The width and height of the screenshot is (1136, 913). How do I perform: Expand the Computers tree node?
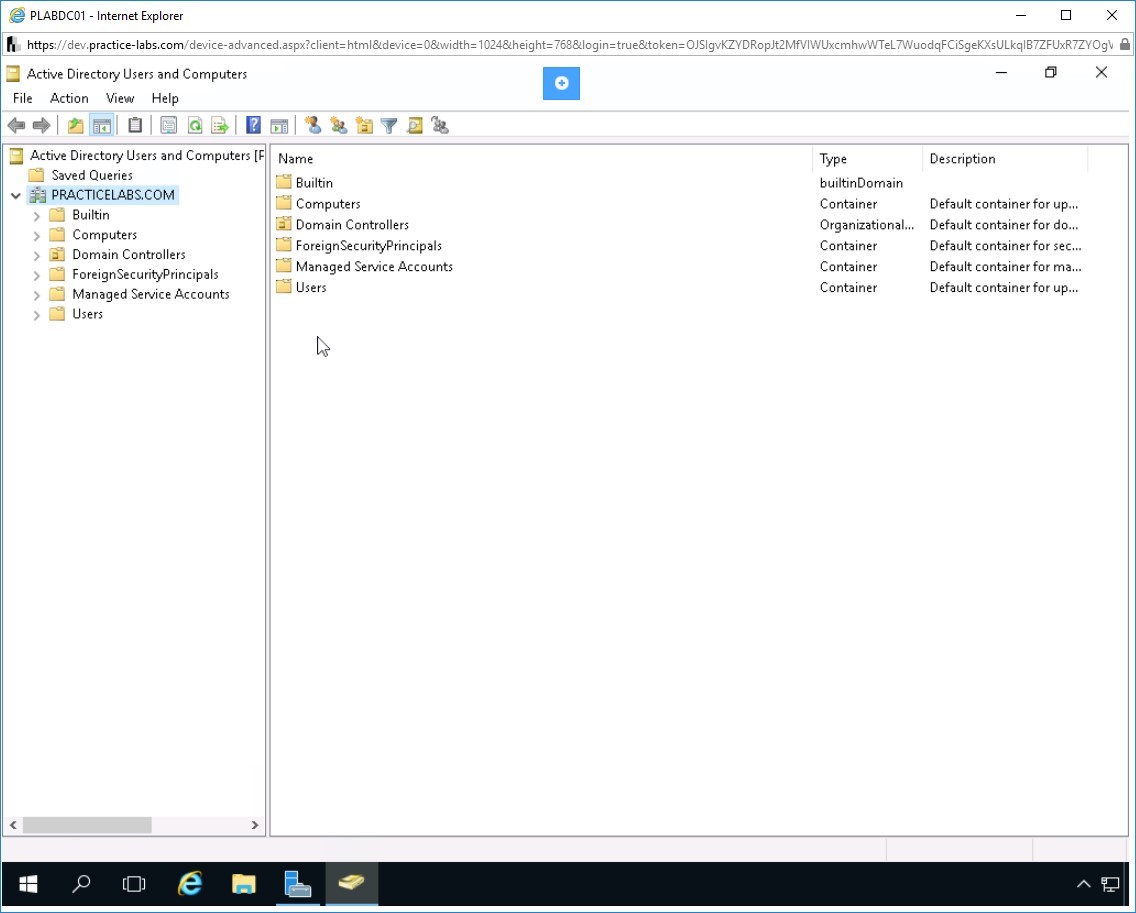(36, 235)
